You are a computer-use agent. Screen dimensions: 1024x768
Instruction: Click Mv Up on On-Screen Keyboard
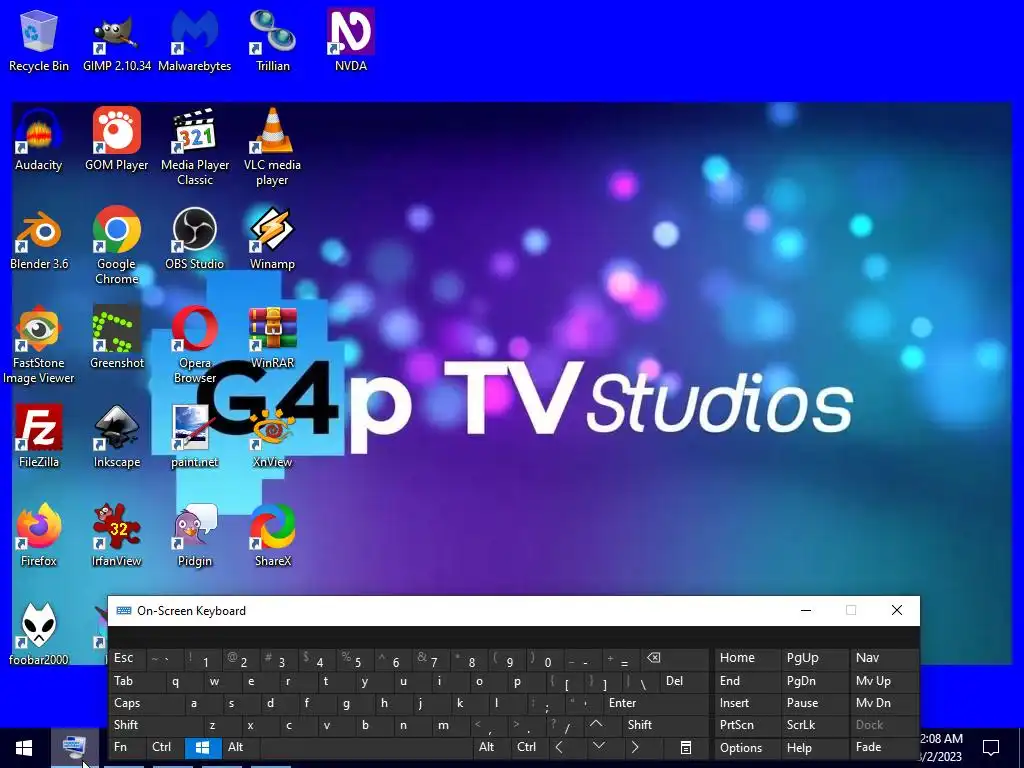click(x=882, y=681)
